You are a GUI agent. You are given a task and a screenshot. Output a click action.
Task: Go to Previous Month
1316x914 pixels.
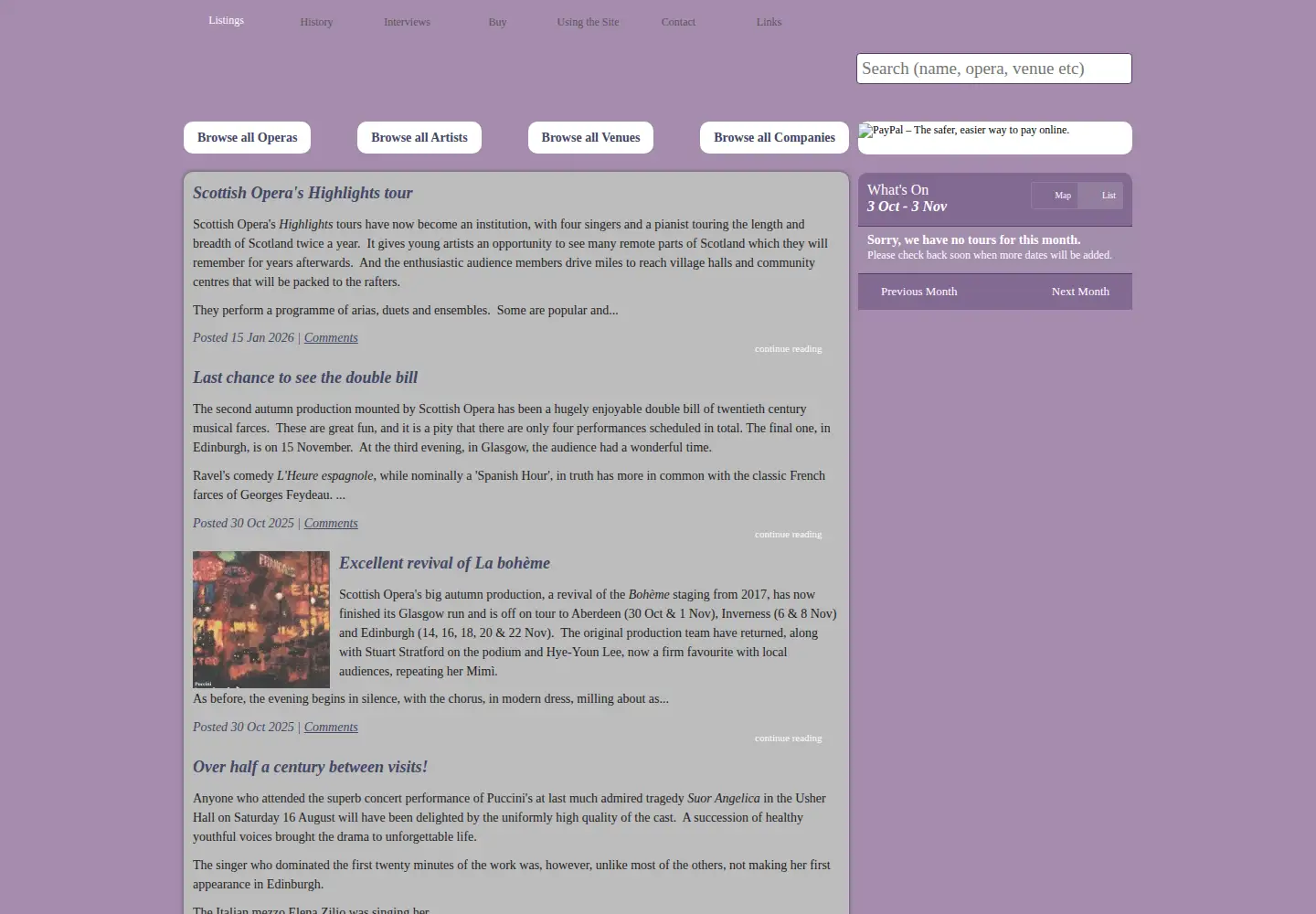pos(918,292)
